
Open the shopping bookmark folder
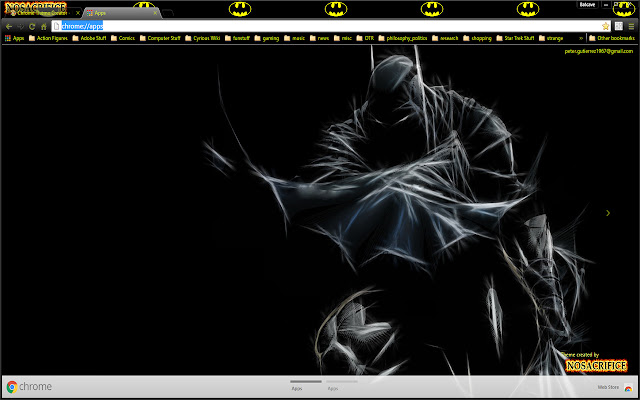click(477, 38)
